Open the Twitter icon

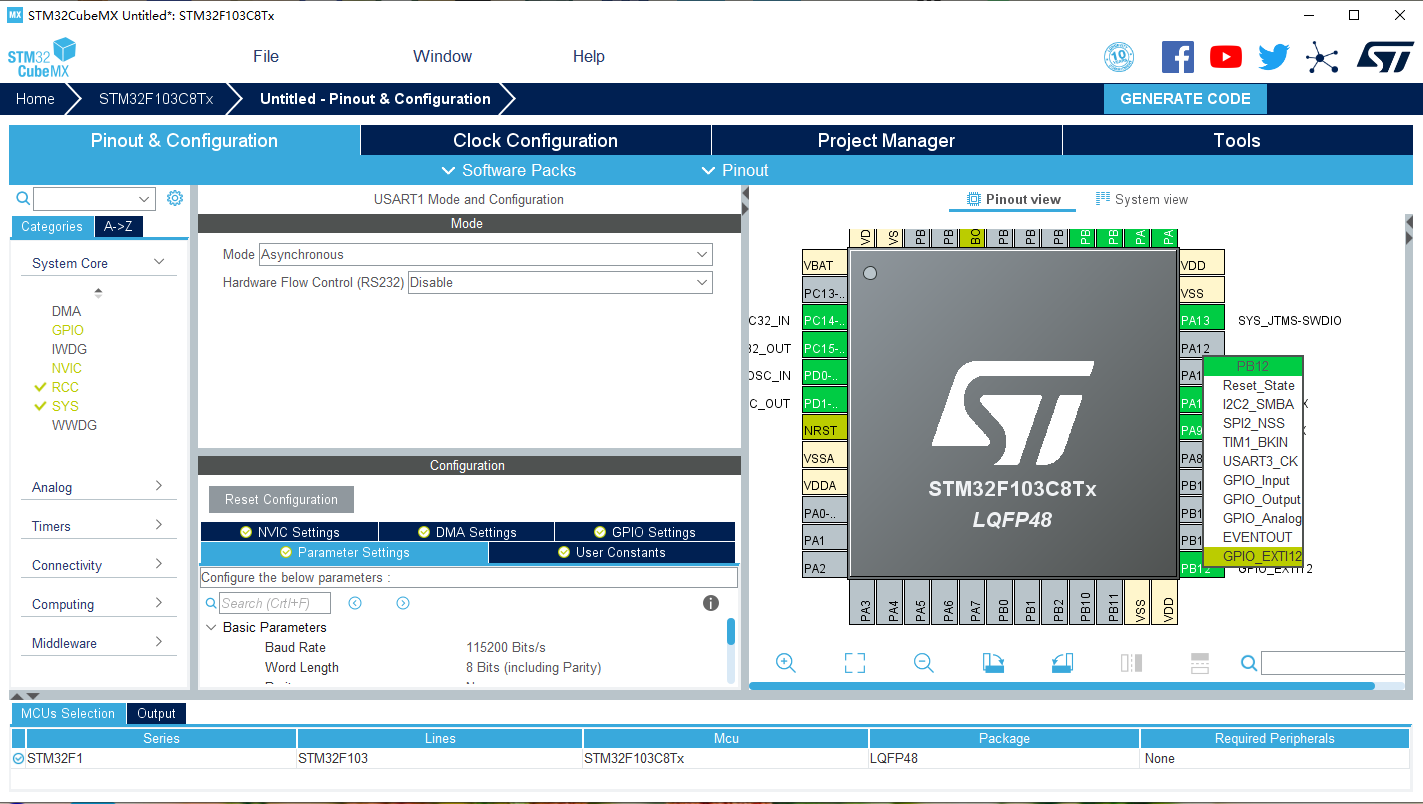pyautogui.click(x=1273, y=57)
